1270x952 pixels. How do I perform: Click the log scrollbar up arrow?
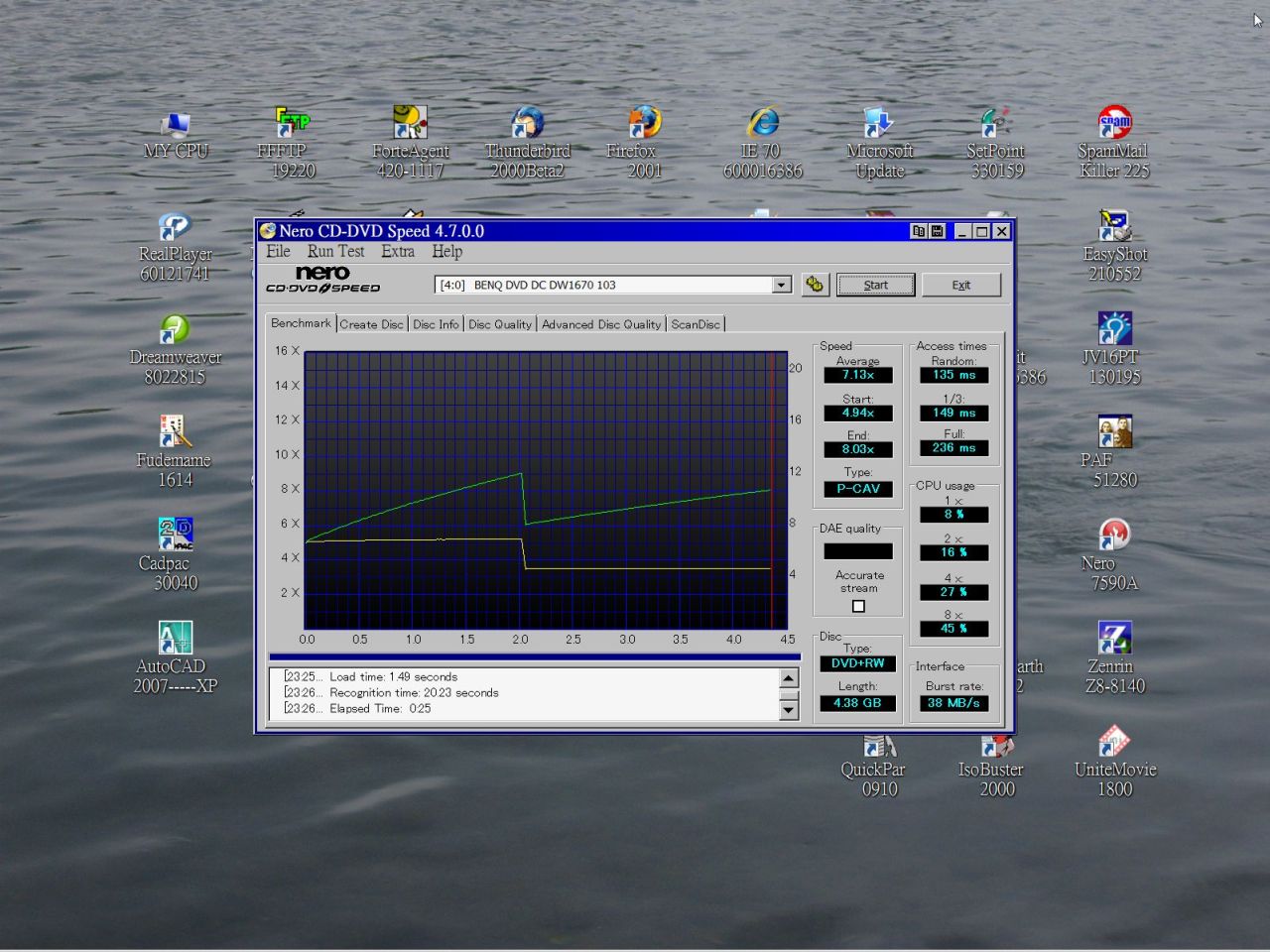pos(789,678)
